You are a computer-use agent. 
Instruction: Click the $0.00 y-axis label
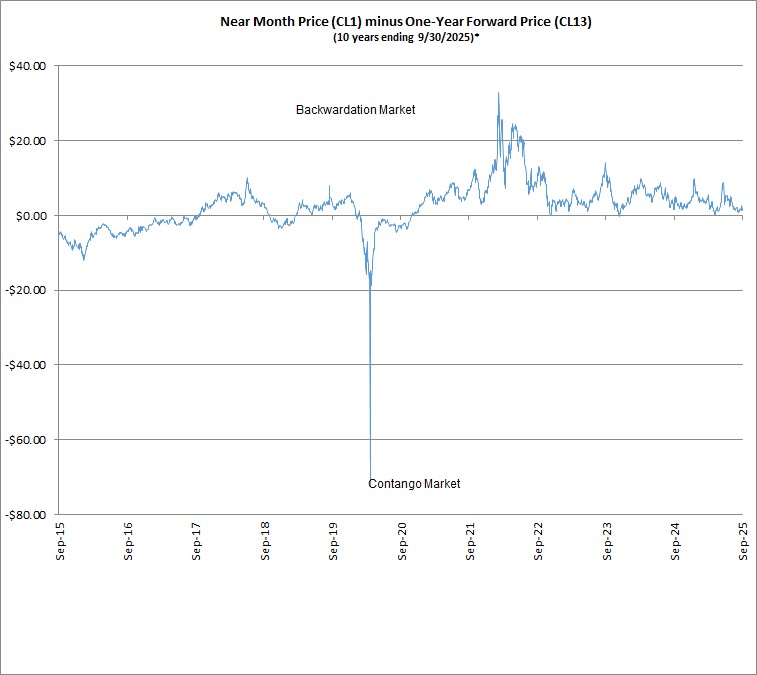[x=31, y=216]
